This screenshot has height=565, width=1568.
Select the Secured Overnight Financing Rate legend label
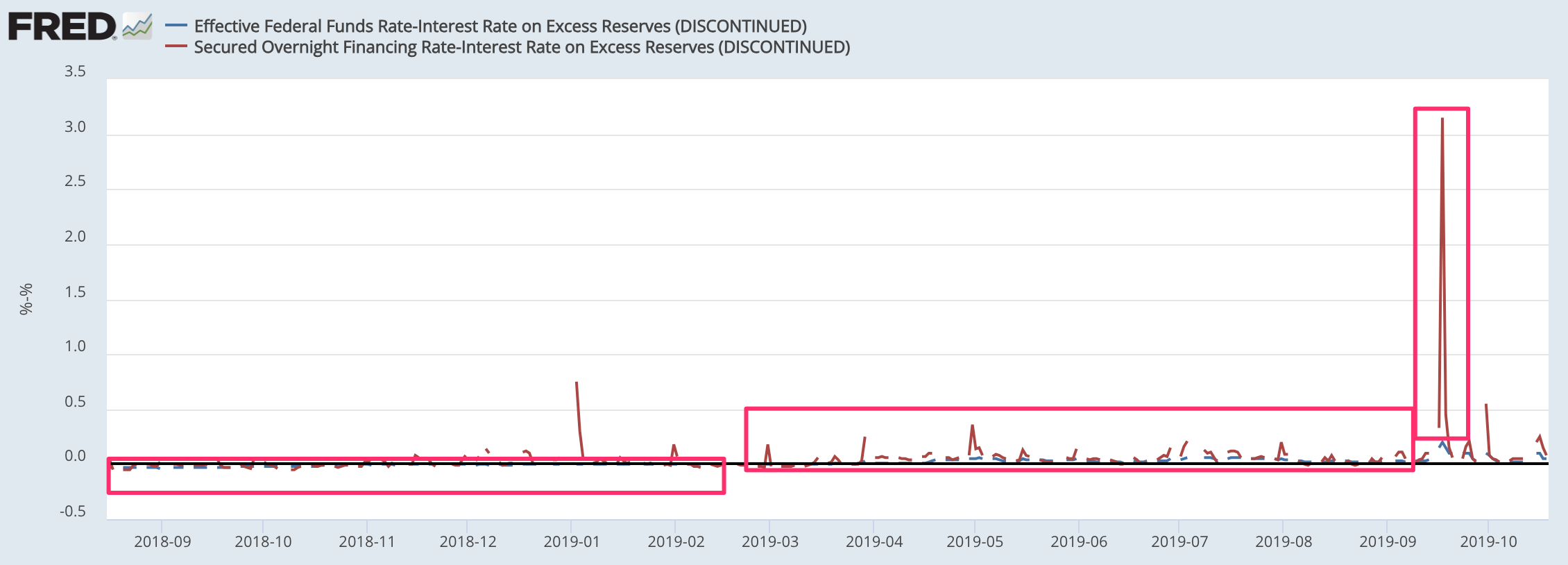[x=522, y=47]
